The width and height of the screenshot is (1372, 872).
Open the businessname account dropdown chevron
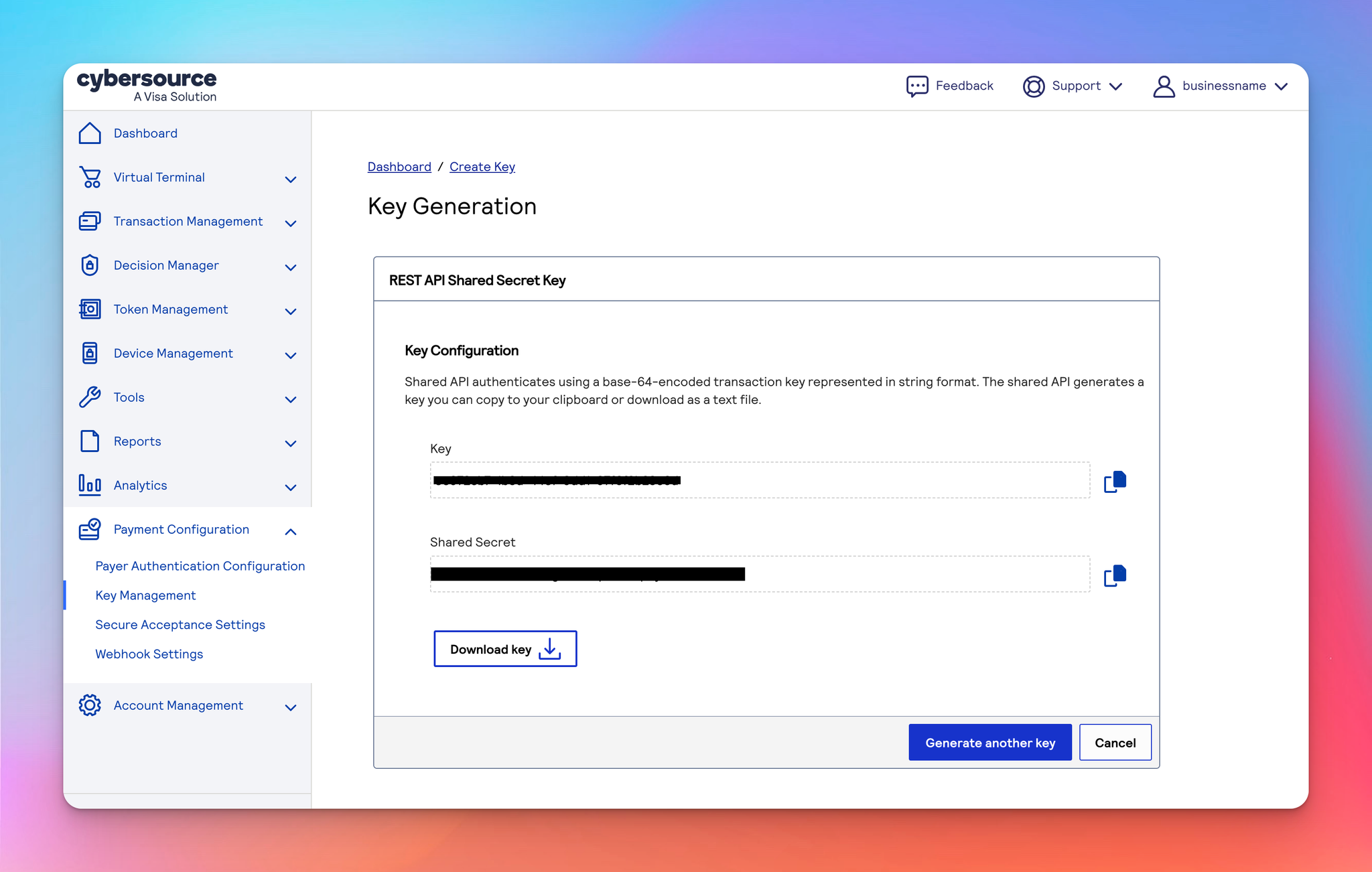pyautogui.click(x=1281, y=86)
